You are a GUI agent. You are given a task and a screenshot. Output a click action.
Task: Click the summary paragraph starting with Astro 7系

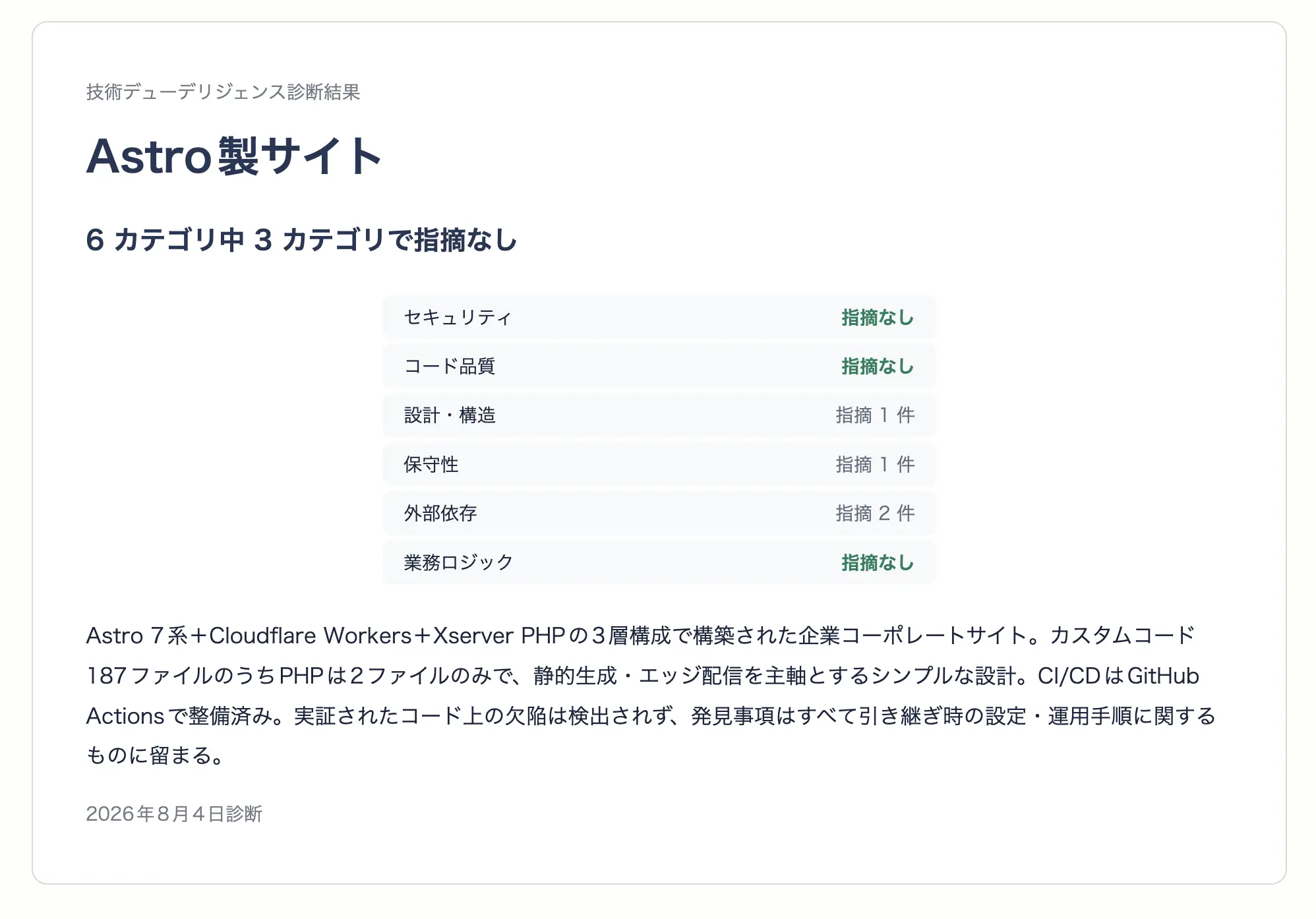tap(651, 696)
